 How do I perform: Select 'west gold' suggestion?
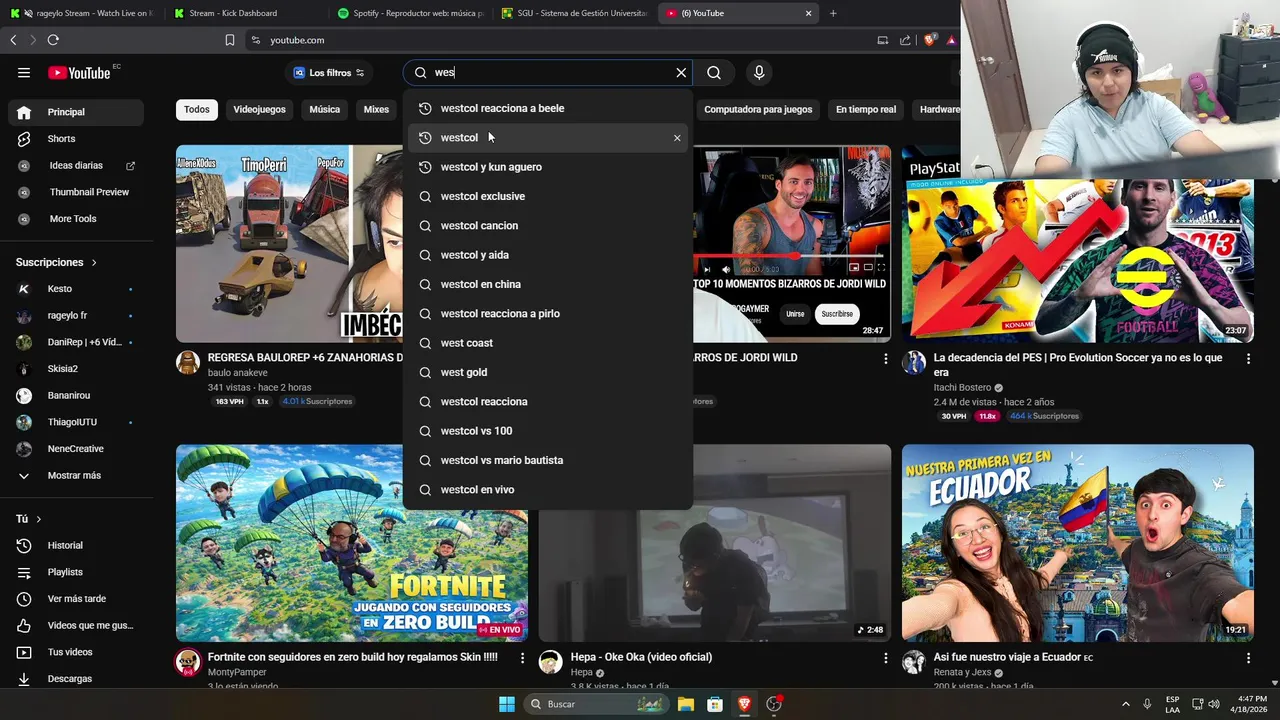(x=548, y=372)
